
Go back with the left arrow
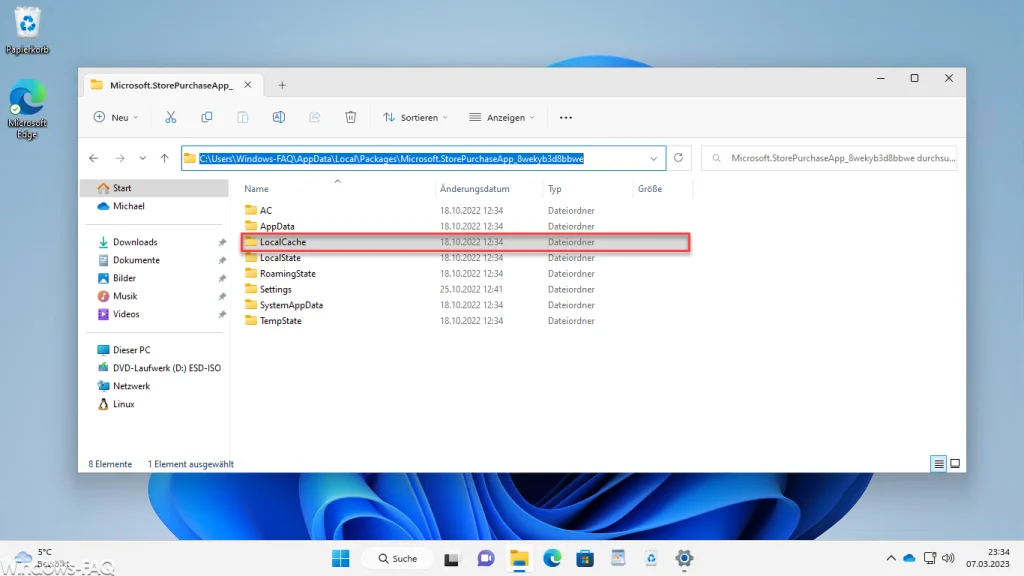94,158
